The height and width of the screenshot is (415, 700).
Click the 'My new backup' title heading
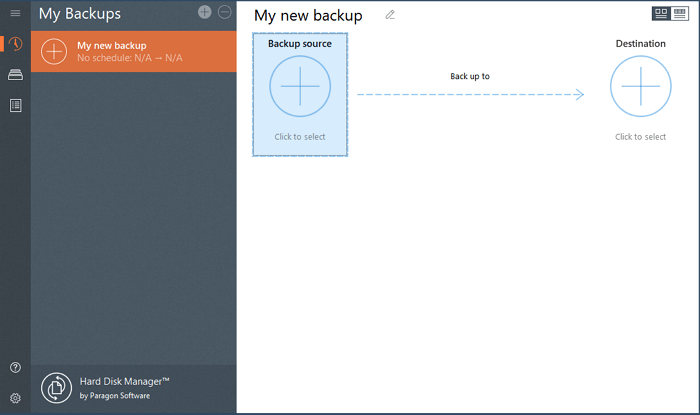308,16
